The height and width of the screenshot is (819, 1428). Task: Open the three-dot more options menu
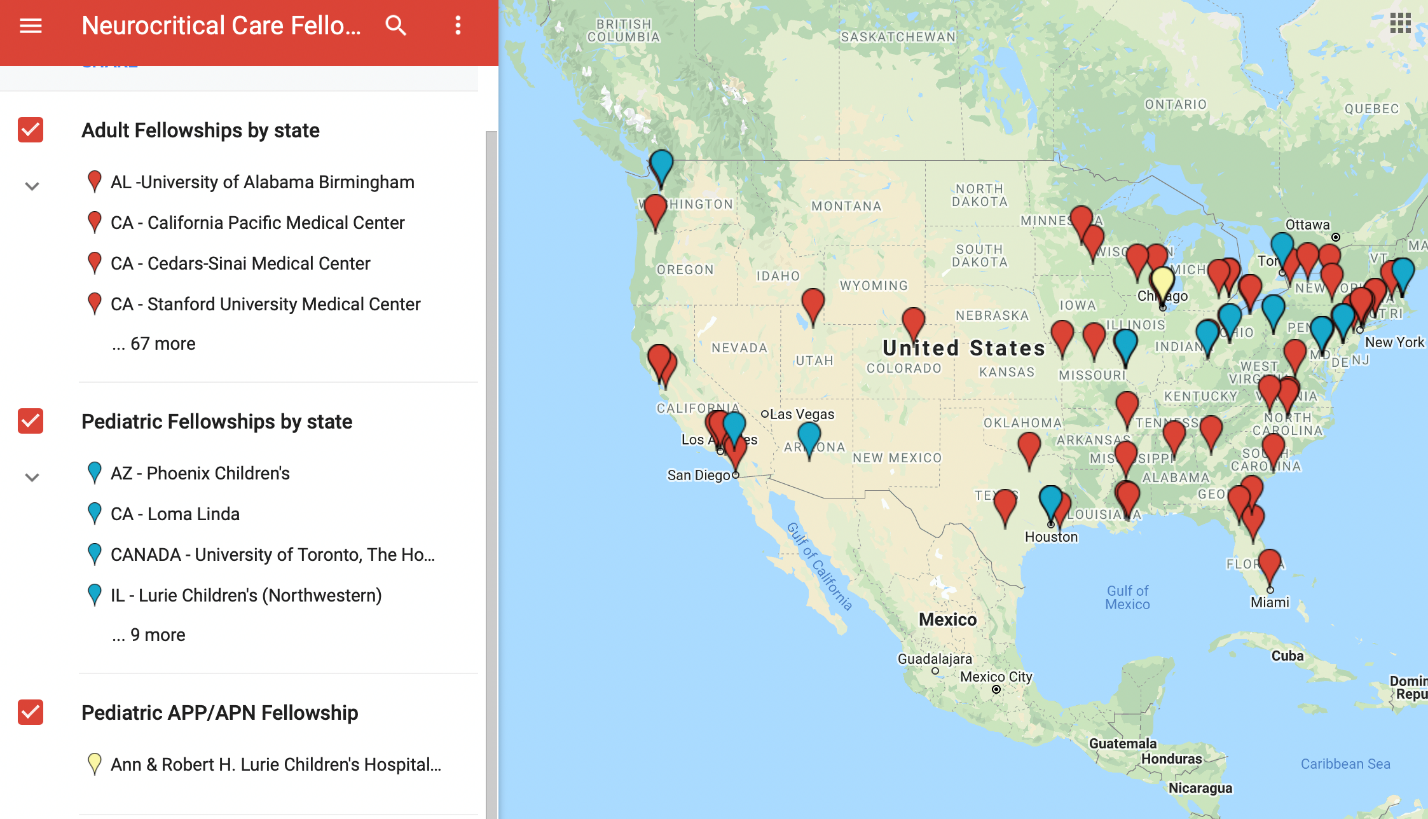pos(458,26)
